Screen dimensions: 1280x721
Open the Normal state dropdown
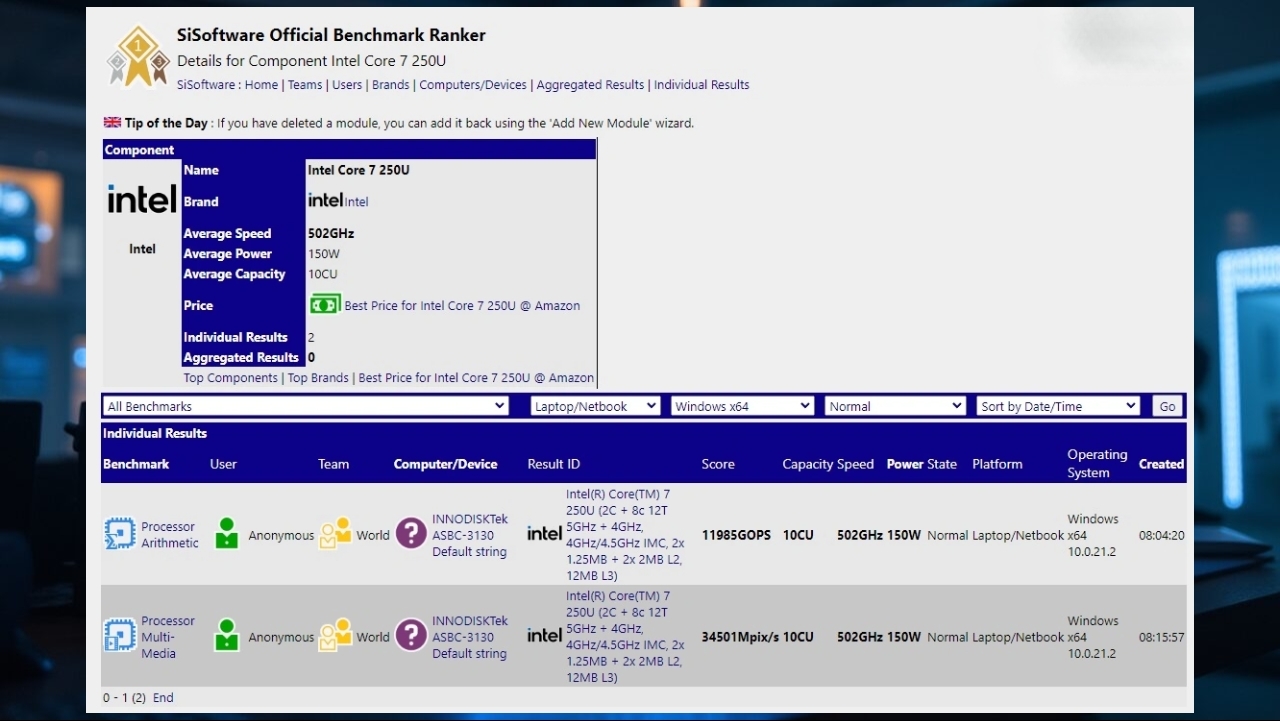click(895, 406)
